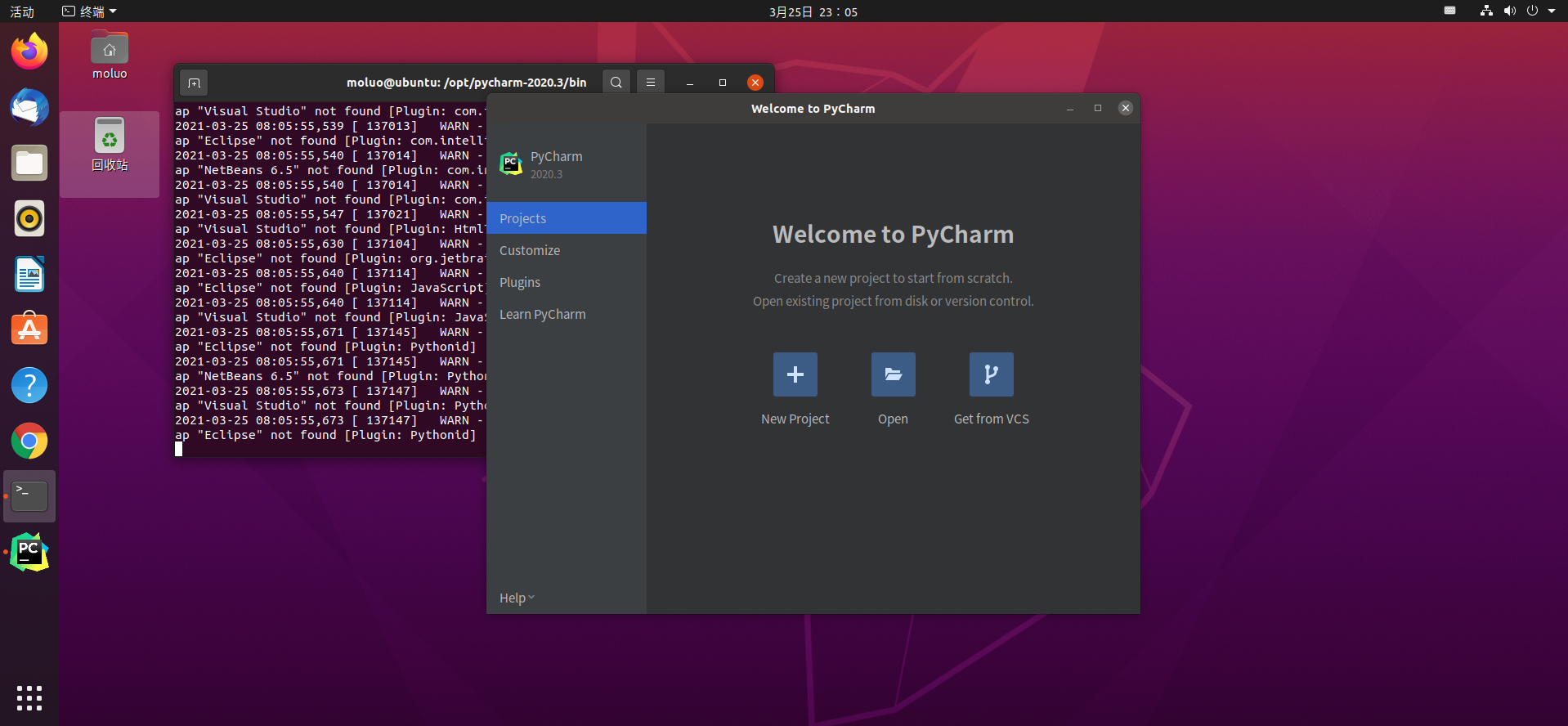Image resolution: width=1568 pixels, height=726 pixels.
Task: Go to the Learn PyCharm tab
Action: coord(567,314)
